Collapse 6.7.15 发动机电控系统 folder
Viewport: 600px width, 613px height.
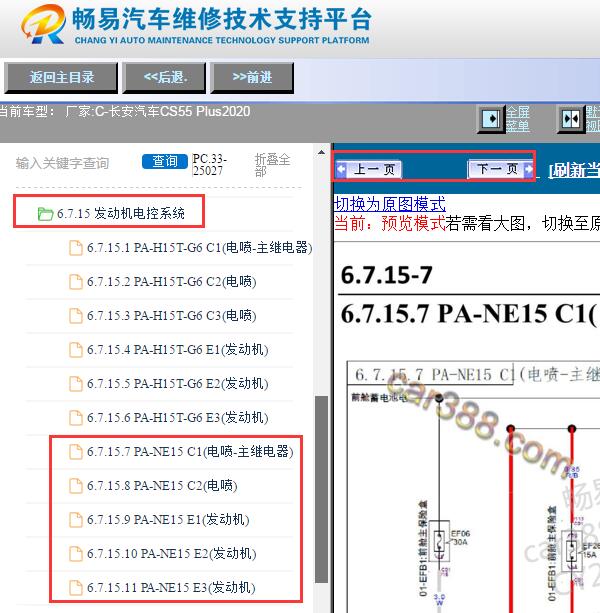[x=121, y=213]
